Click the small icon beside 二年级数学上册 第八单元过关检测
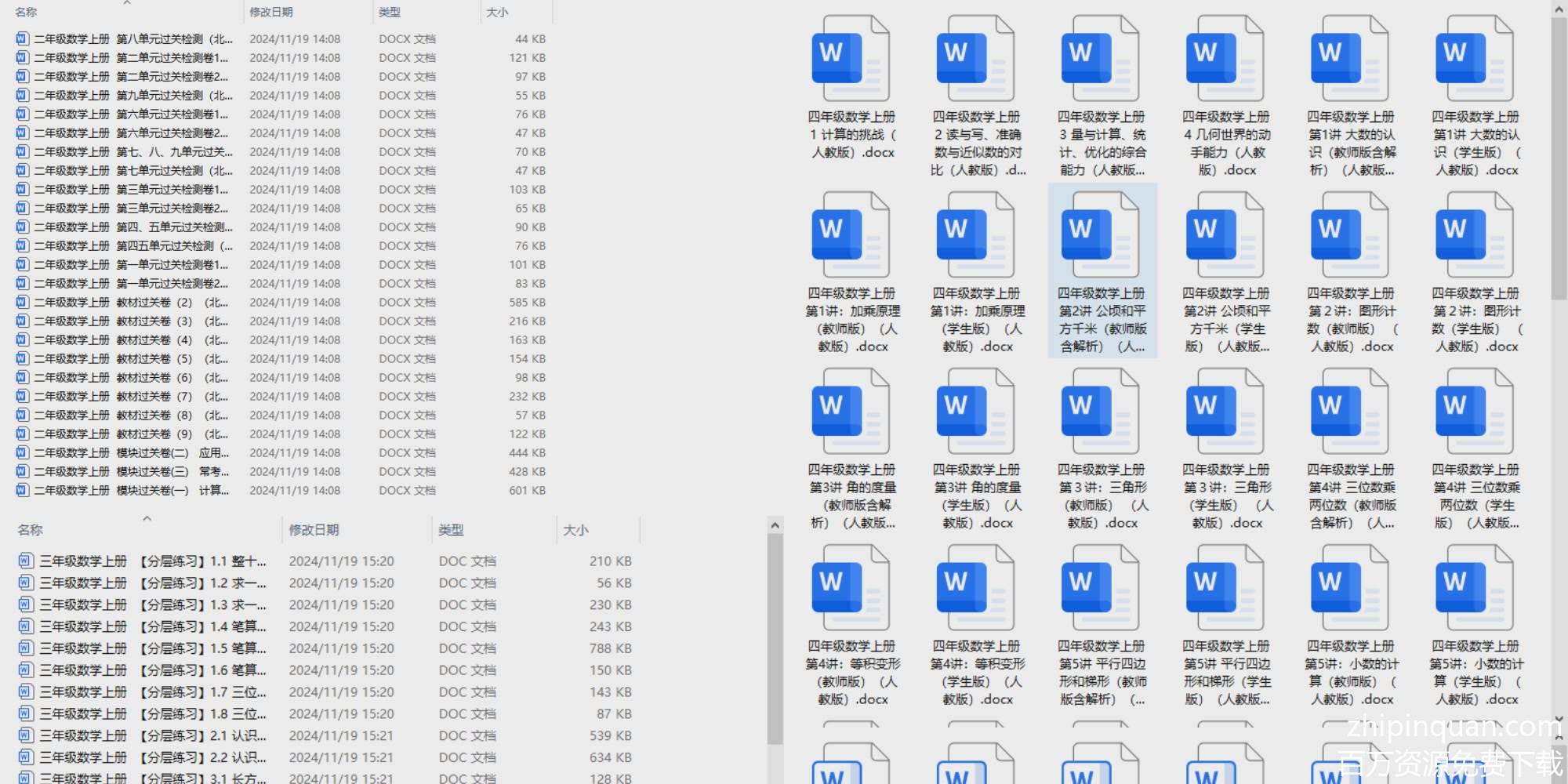The image size is (1568, 784). coord(22,38)
